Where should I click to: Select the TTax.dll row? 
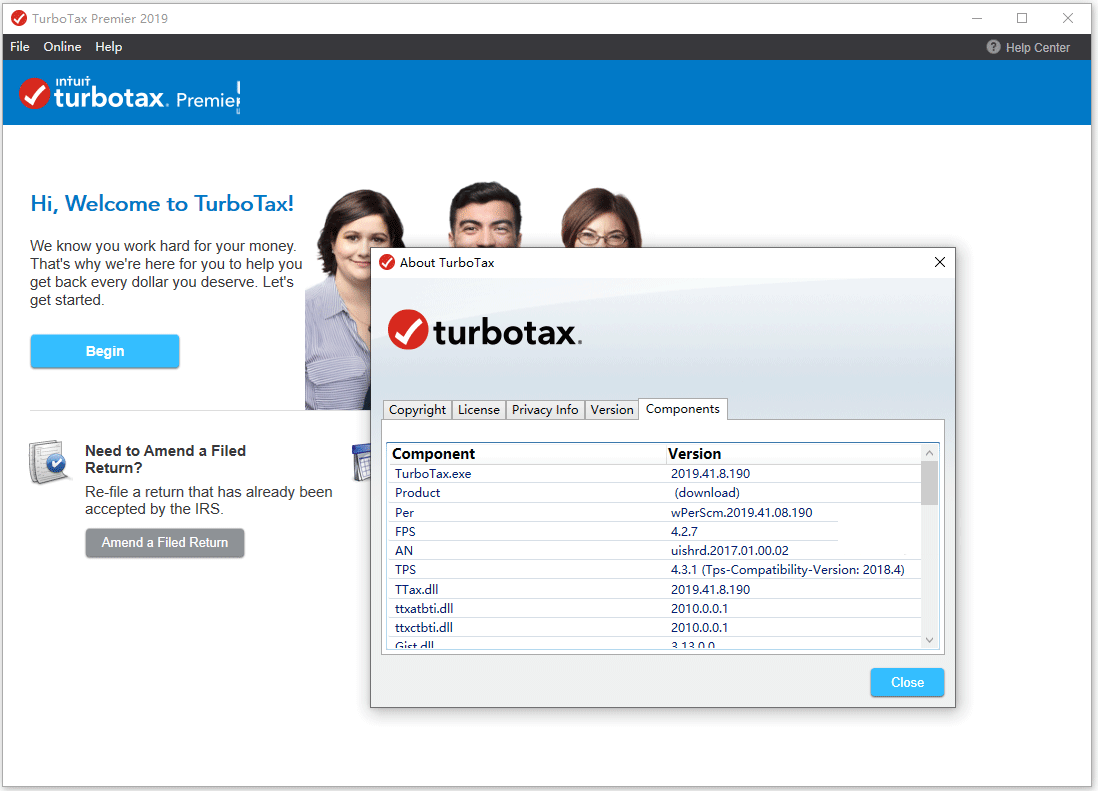[x=655, y=589]
